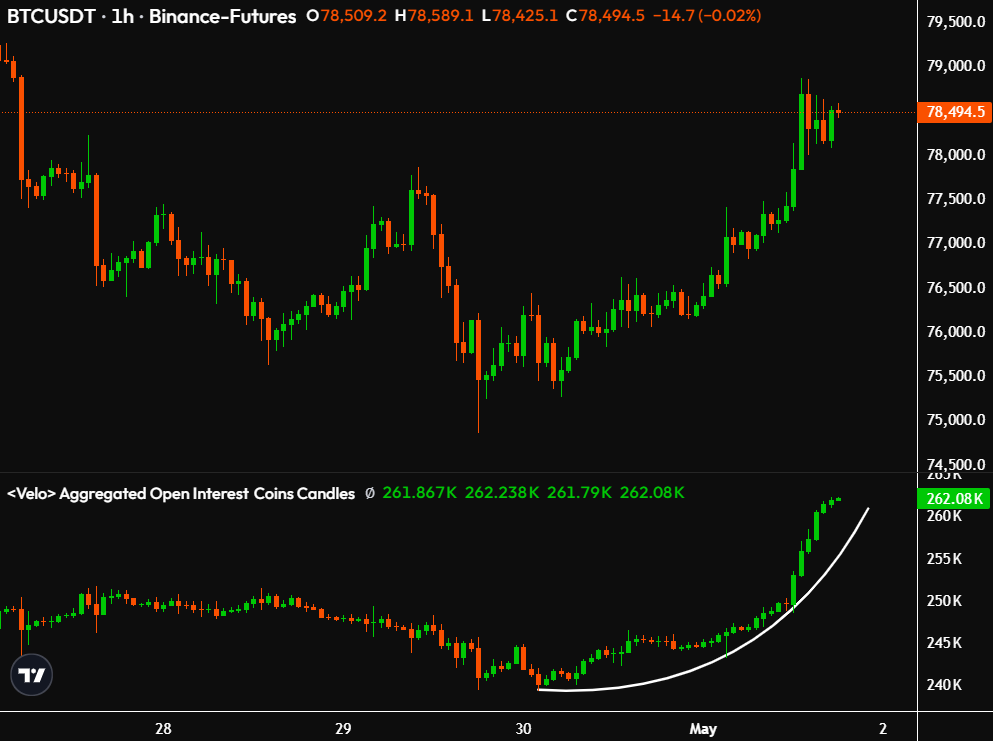The image size is (993, 741).
Task: Click the 77,000.0 price axis label
Action: click(956, 243)
